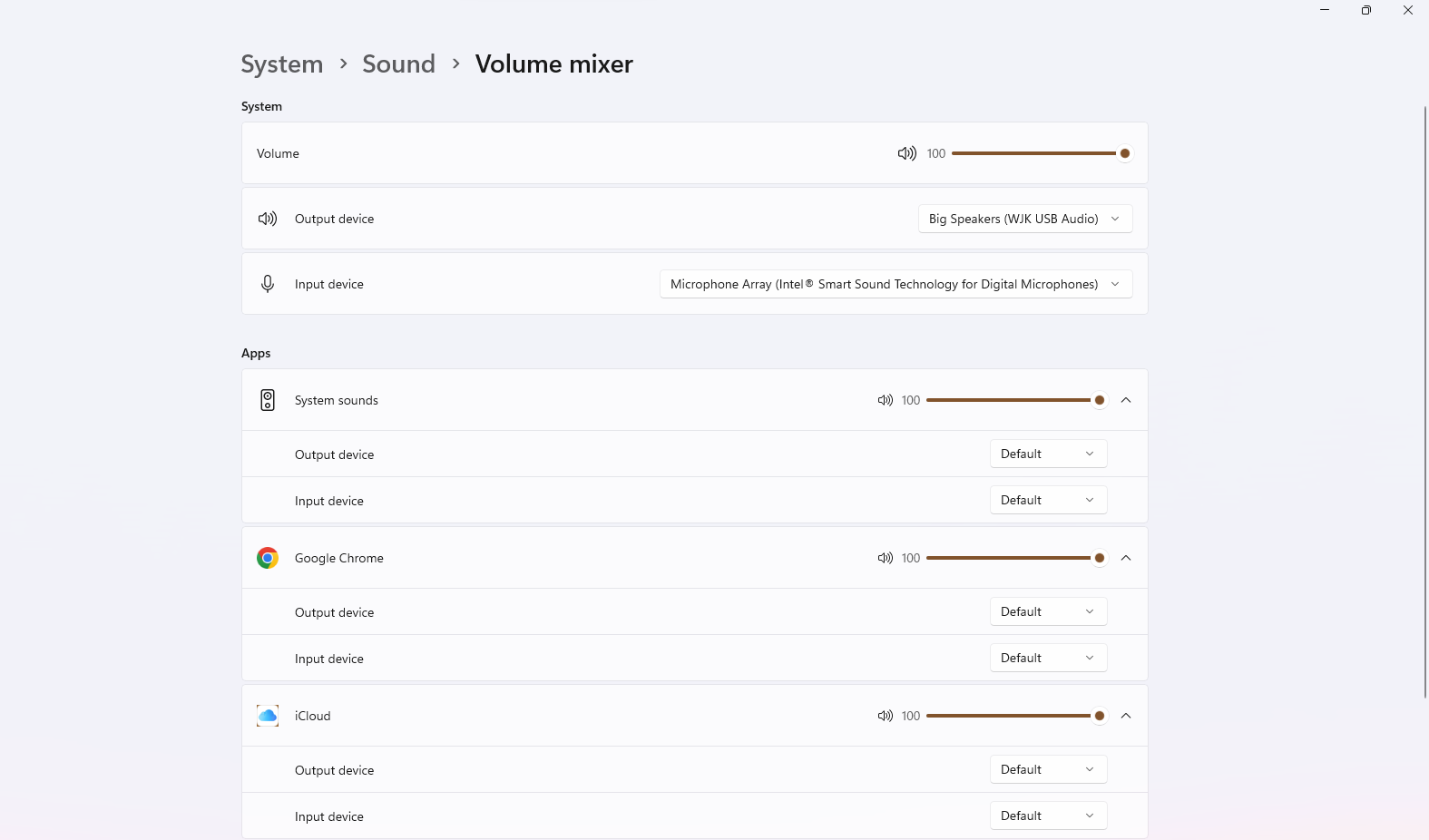Open the Big Speakers output device dropdown

coord(1025,219)
